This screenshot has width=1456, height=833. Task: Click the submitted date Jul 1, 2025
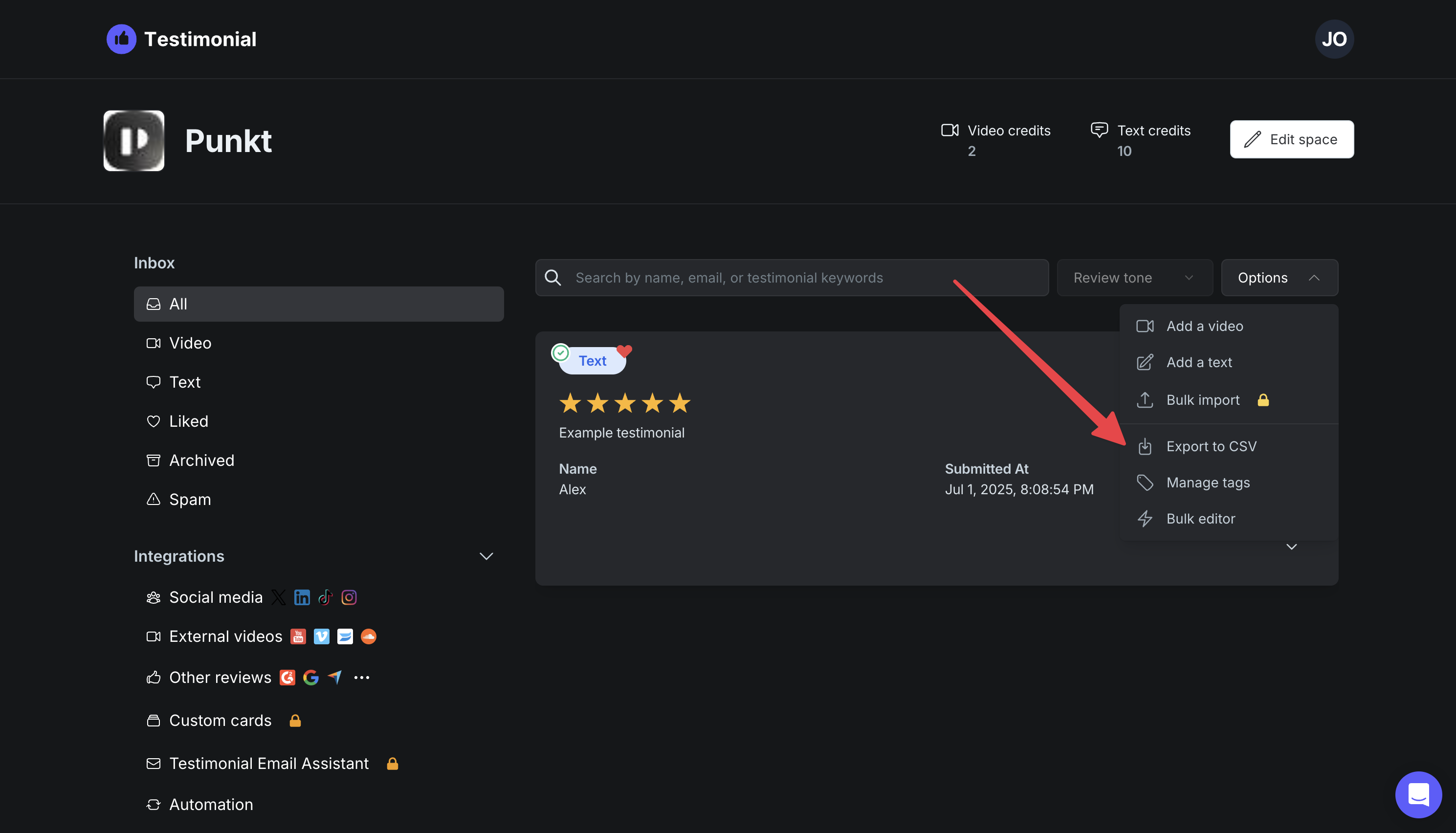(x=1019, y=490)
